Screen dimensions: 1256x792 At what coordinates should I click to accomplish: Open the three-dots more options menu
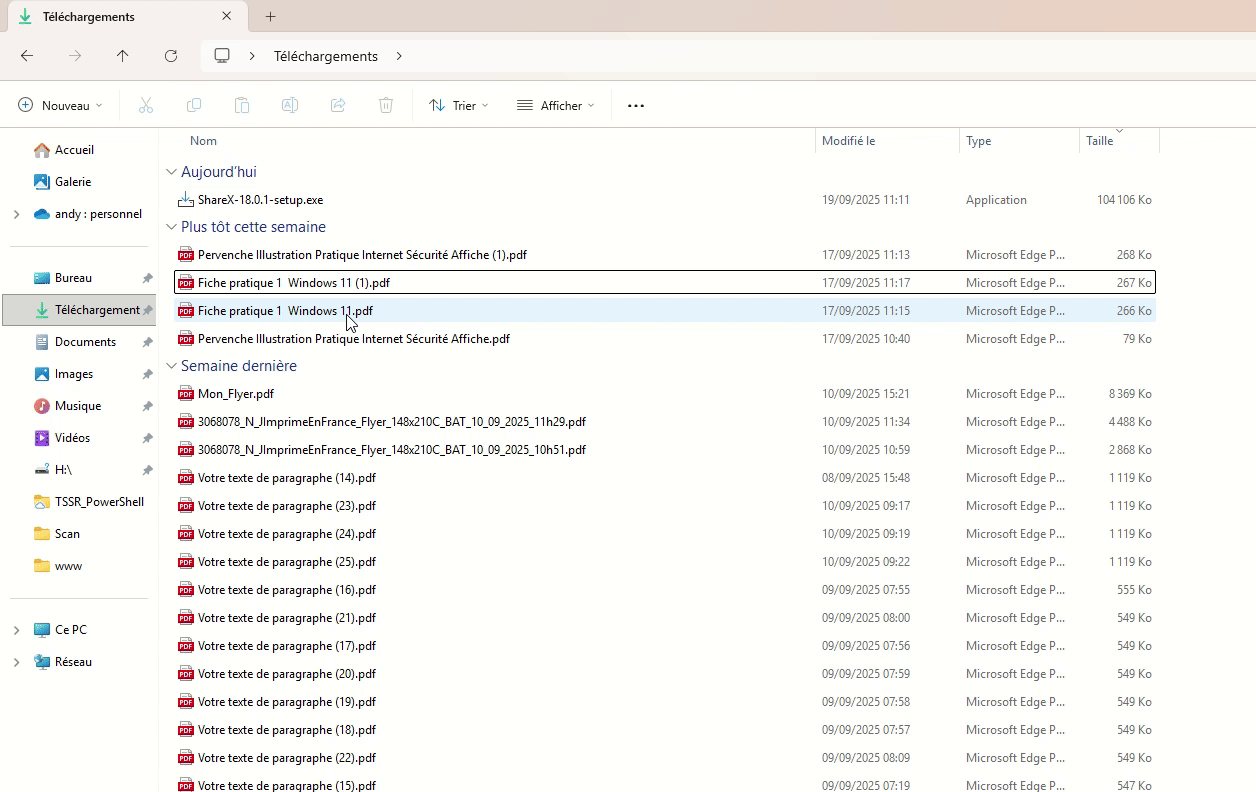pos(636,105)
